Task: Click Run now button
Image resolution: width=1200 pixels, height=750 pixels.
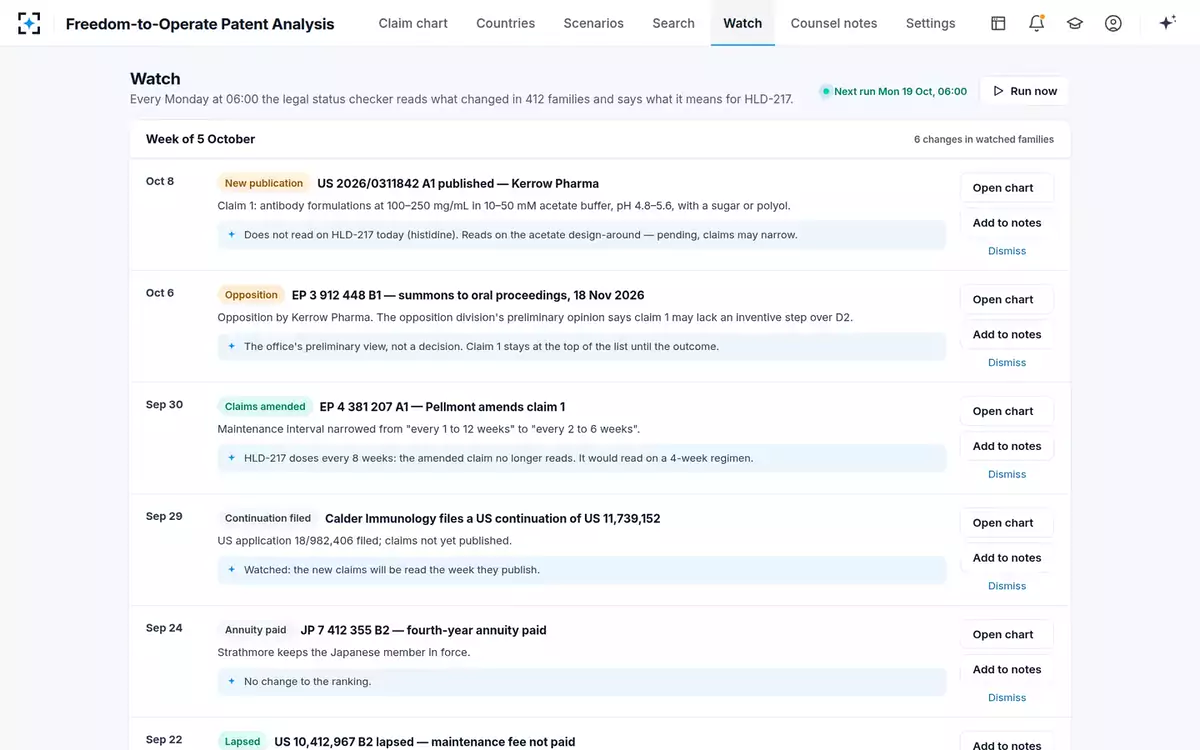Action: click(1025, 91)
